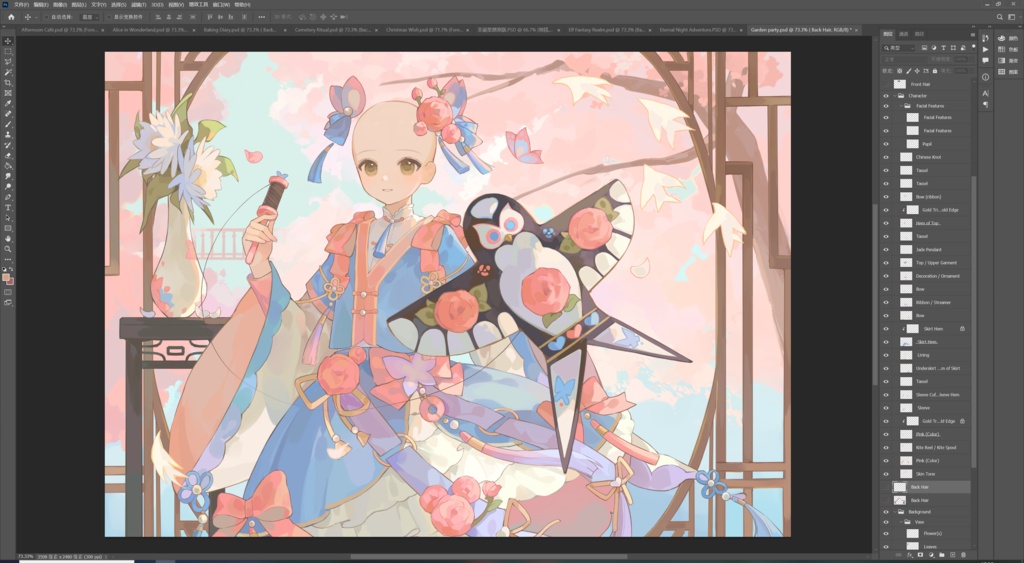Select the Hand tool
The width and height of the screenshot is (1024, 563).
pos(8,239)
